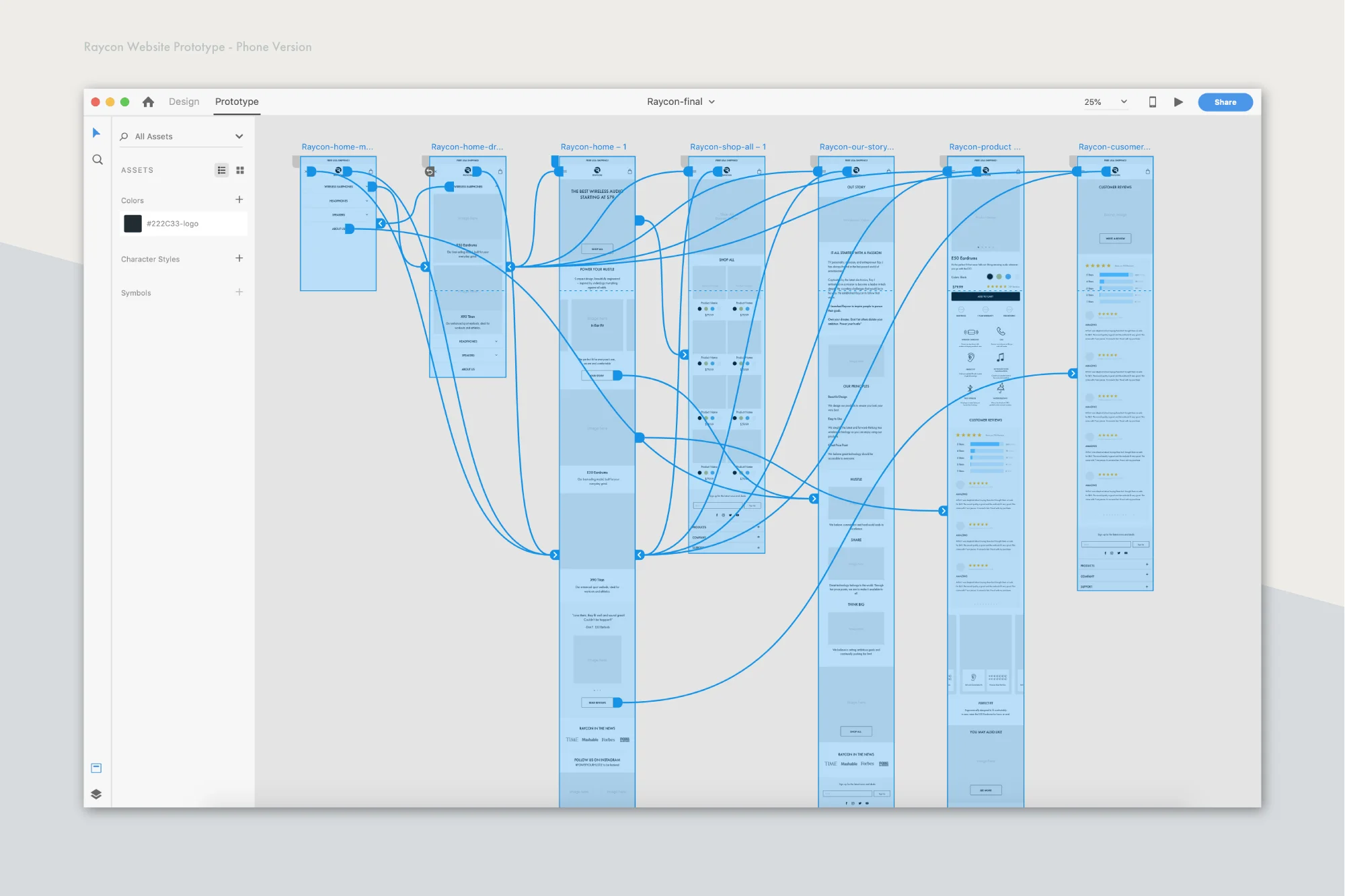
Task: Click the home icon in the toolbar
Action: (x=148, y=101)
